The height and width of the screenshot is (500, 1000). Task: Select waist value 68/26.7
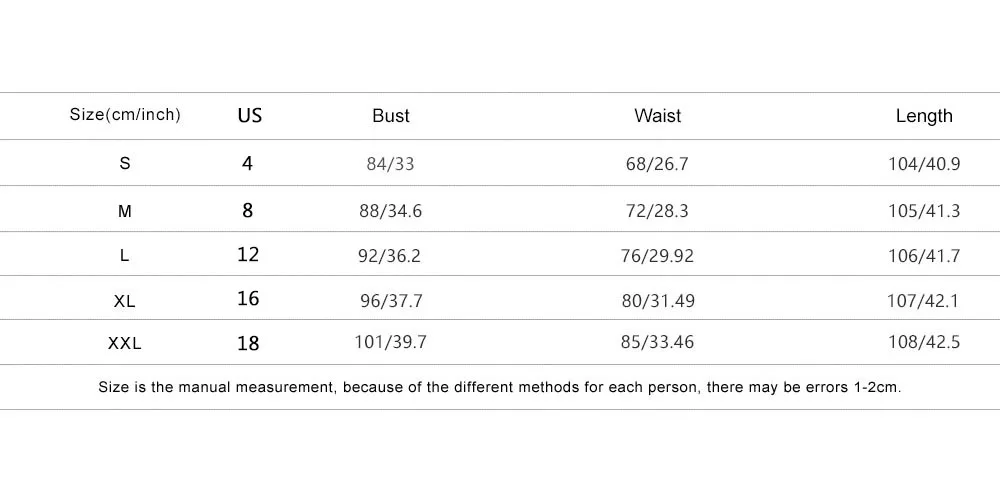657,165
